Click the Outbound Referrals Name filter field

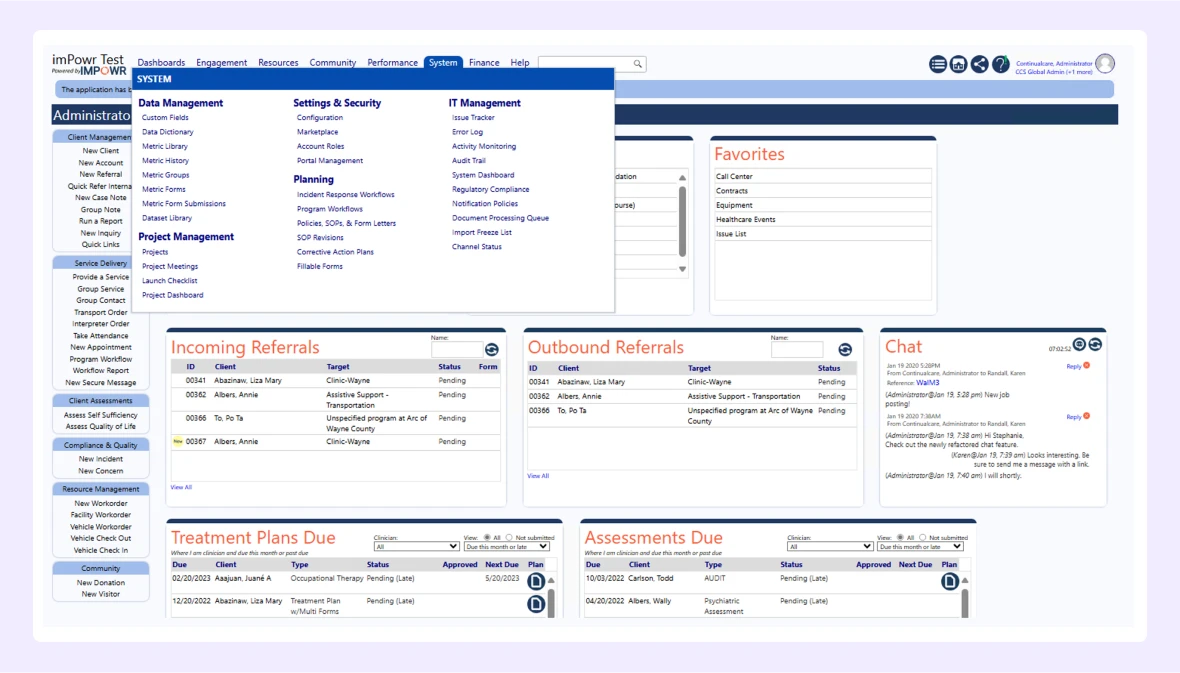[797, 349]
